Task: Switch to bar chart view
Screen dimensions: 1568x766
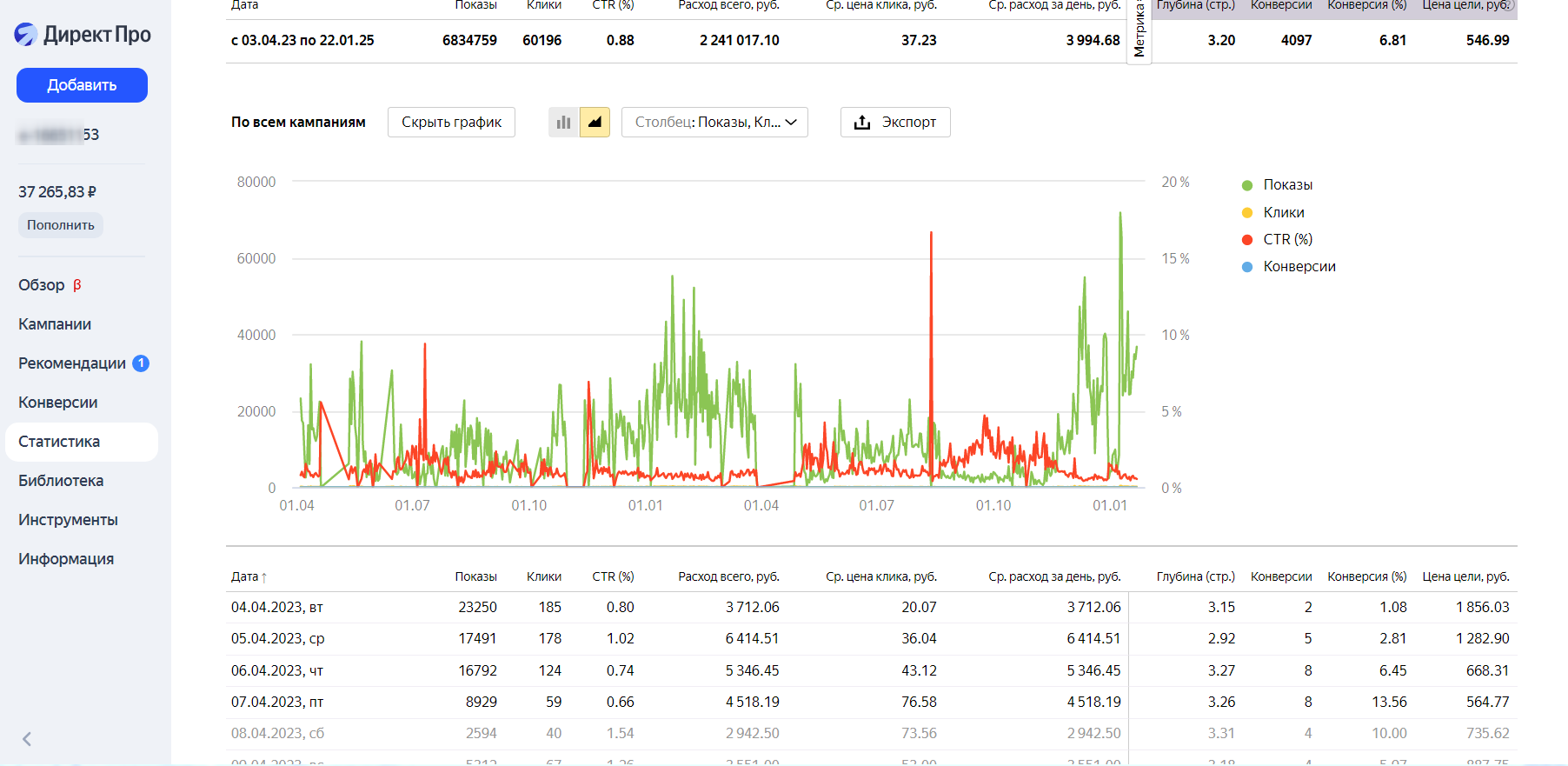Action: pyautogui.click(x=563, y=123)
